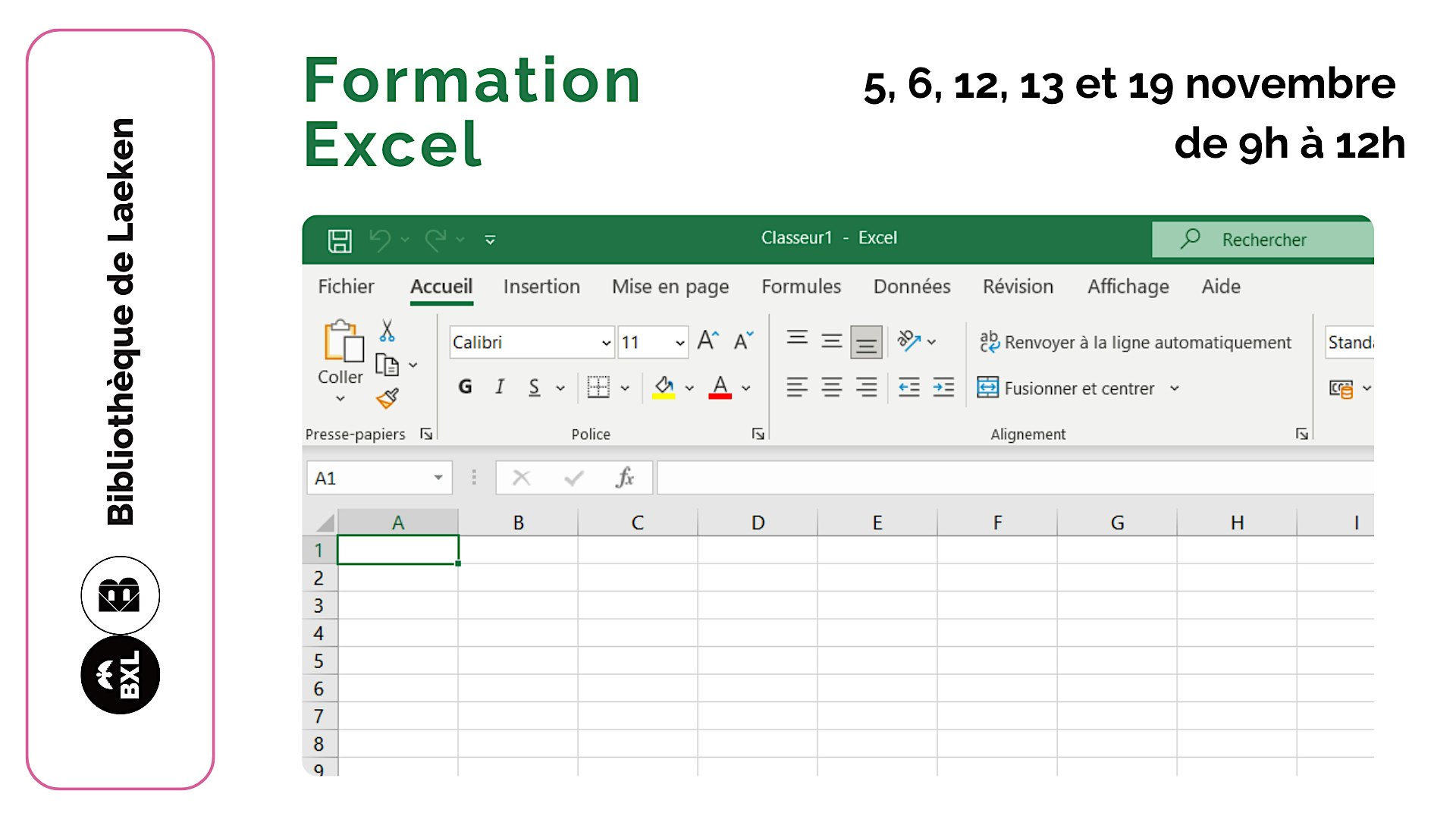Viewport: 1456px width, 819px height.
Task: Click the Copy icon
Action: [388, 366]
